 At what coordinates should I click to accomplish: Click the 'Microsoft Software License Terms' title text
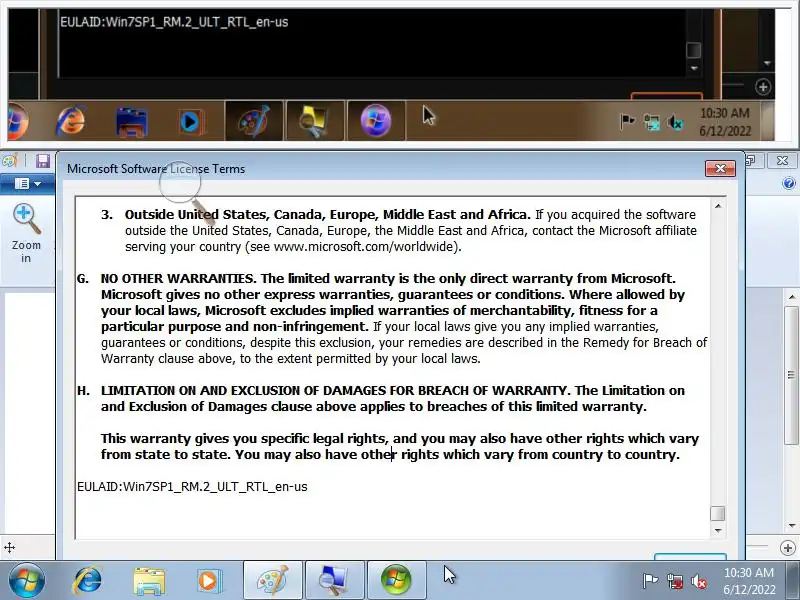click(156, 169)
